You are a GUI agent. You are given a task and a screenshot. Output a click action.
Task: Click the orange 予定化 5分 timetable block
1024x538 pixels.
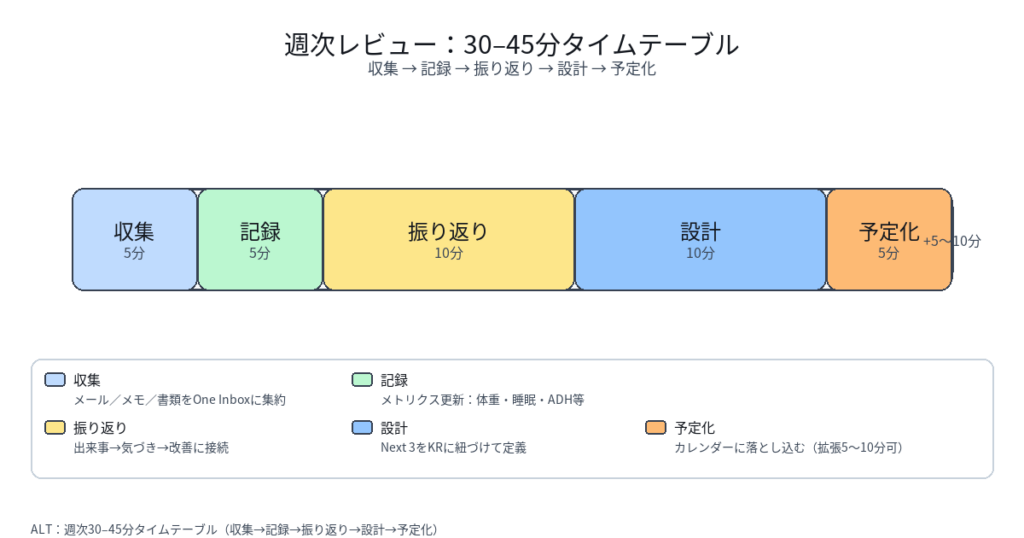(x=886, y=240)
